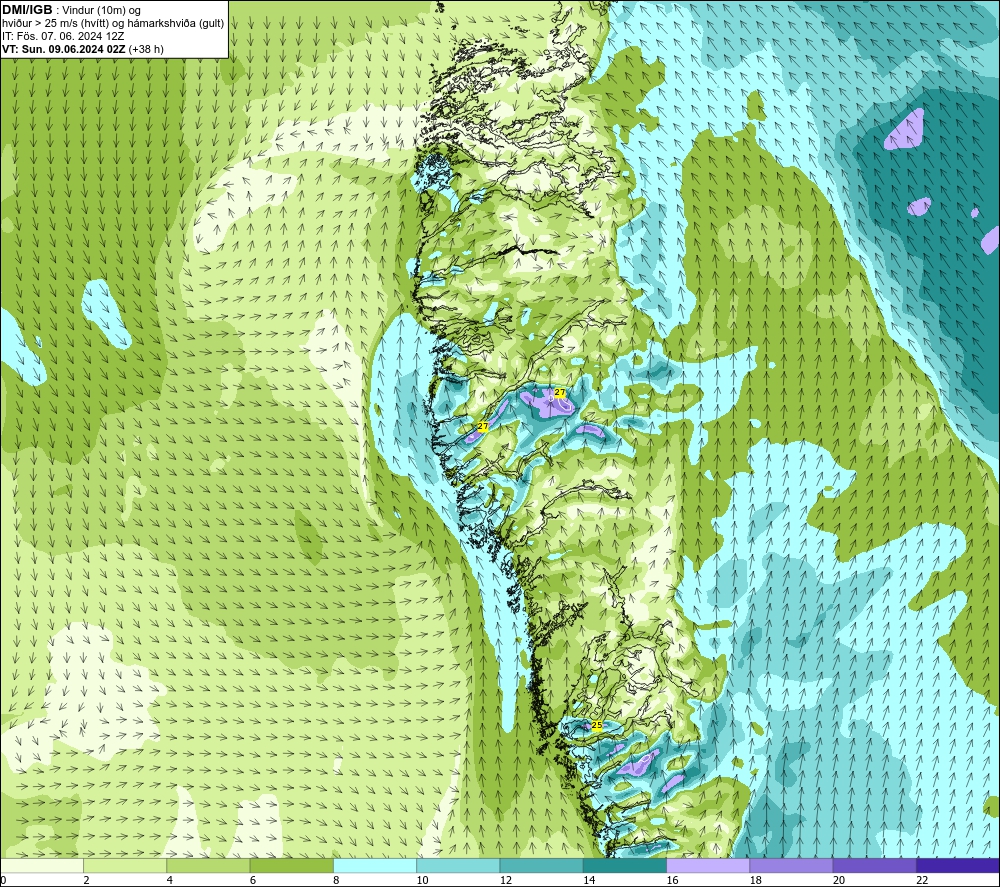Click the pale cream 0–2 m/s scale swatch
1000x887 pixels.
click(x=41, y=865)
